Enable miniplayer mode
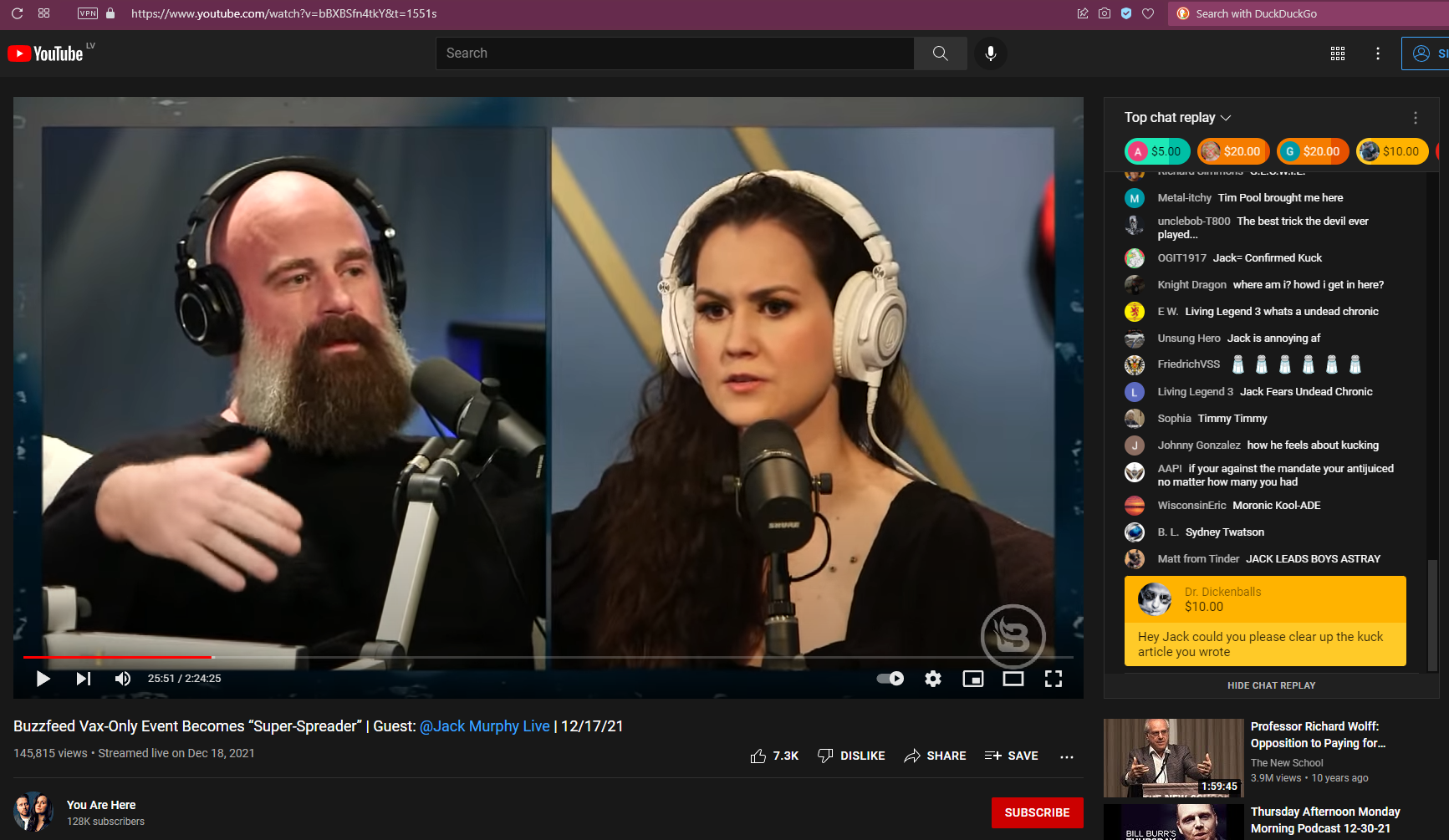1449x840 pixels. (x=973, y=679)
